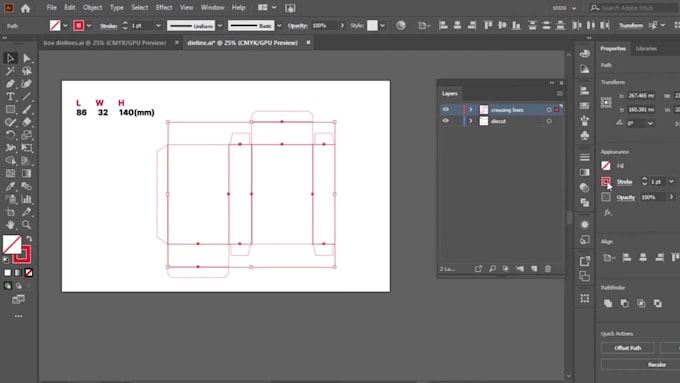Image resolution: width=680 pixels, height=383 pixels.
Task: Pick the Pen tool
Action: tap(10, 84)
